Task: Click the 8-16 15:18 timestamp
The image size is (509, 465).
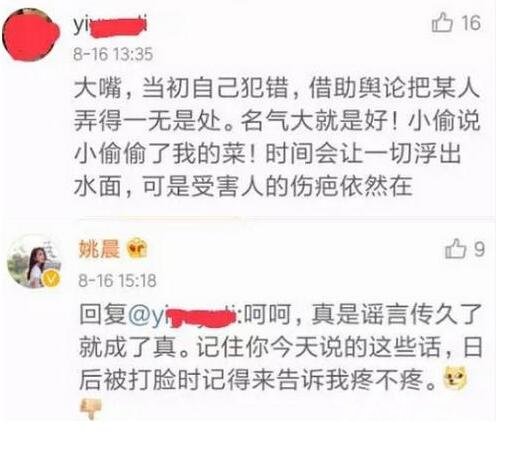Action: (x=117, y=280)
